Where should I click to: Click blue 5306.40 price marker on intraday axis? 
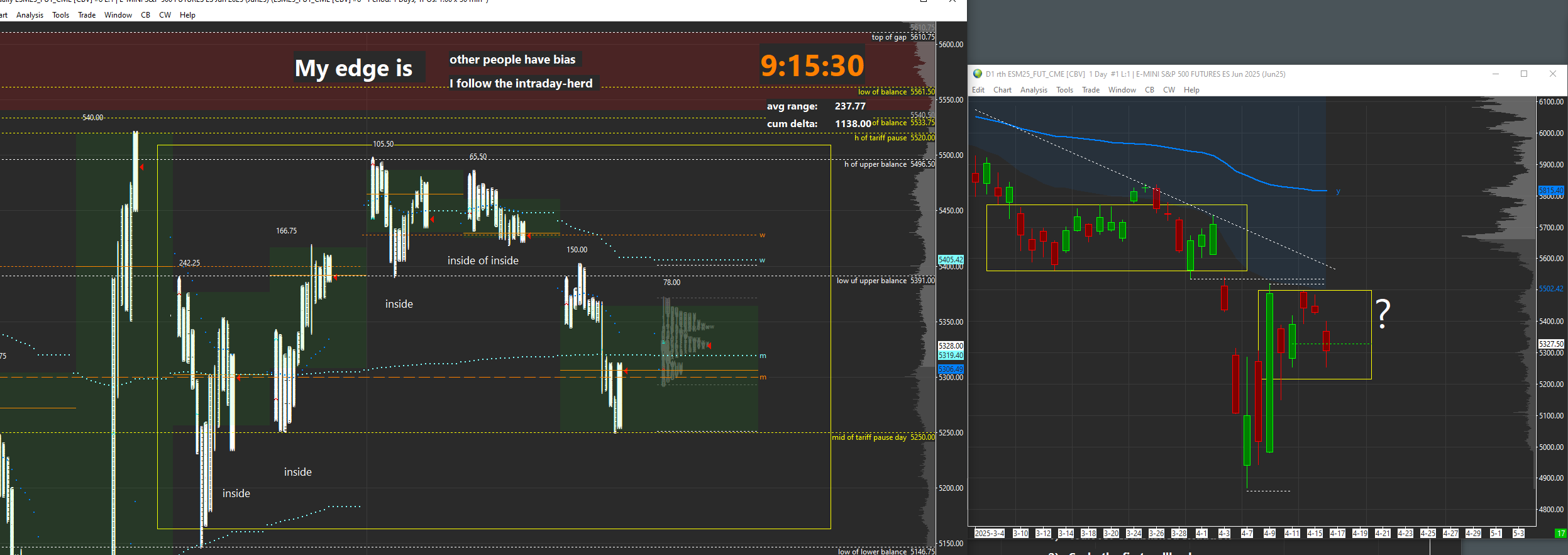tap(951, 369)
